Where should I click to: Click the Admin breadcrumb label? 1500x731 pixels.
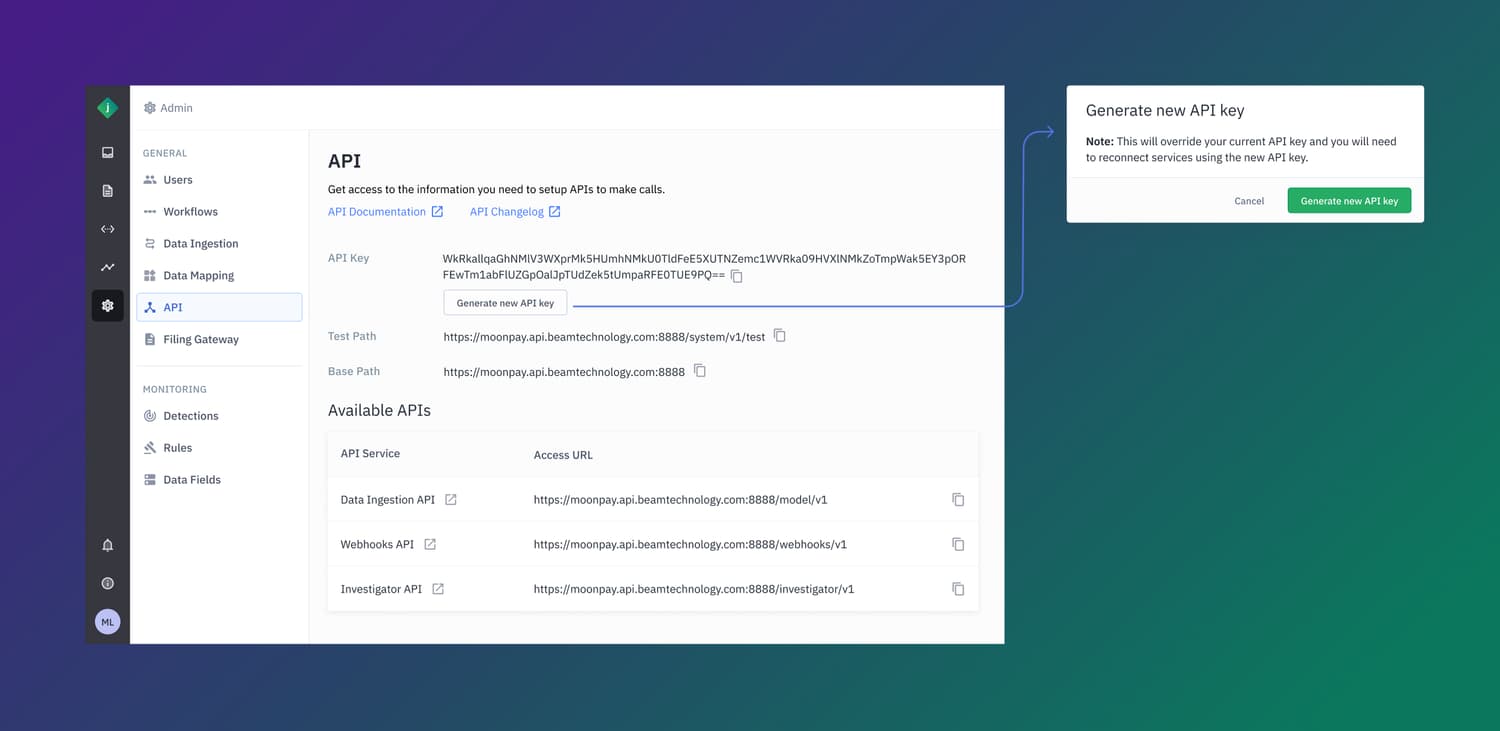(176, 108)
